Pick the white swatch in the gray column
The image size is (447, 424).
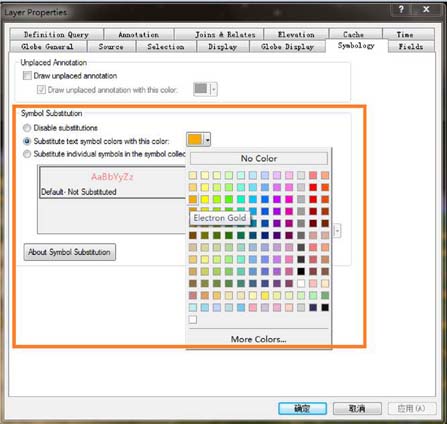click(301, 283)
